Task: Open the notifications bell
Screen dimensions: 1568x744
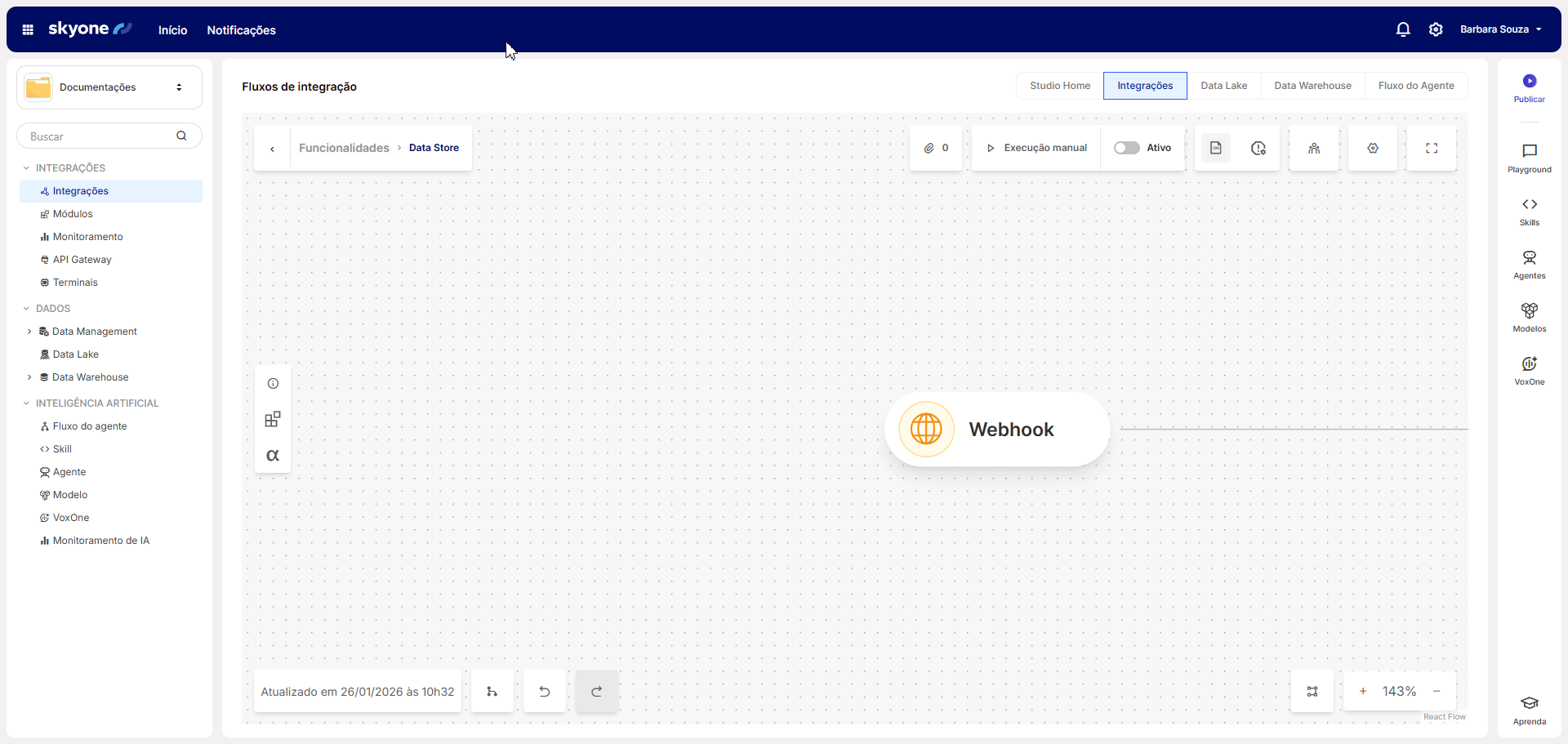Action: pyautogui.click(x=1403, y=30)
